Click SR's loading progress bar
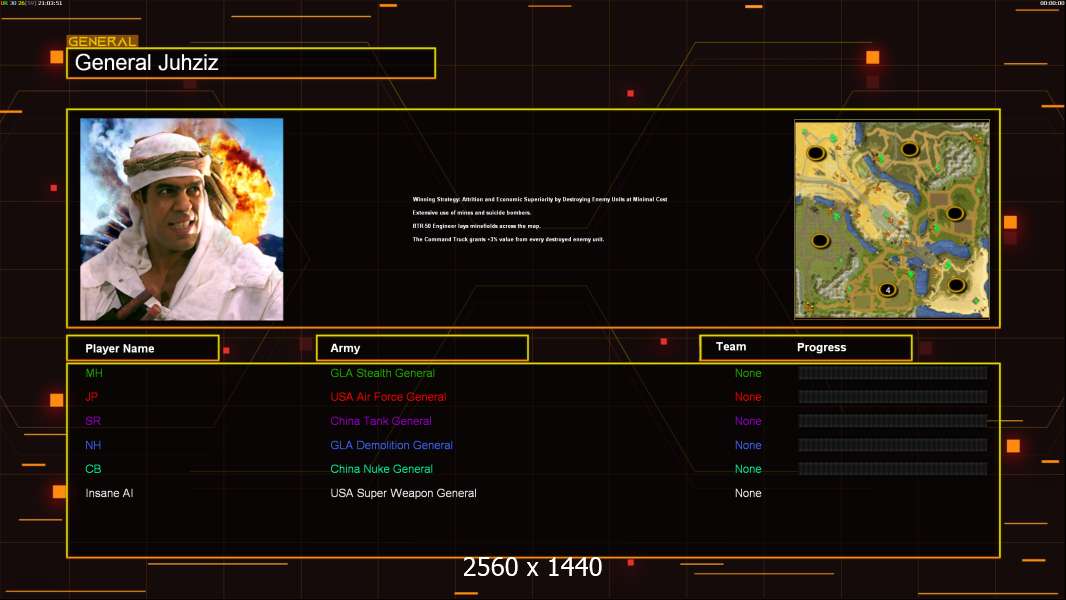The image size is (1066, 600). pyautogui.click(x=893, y=421)
